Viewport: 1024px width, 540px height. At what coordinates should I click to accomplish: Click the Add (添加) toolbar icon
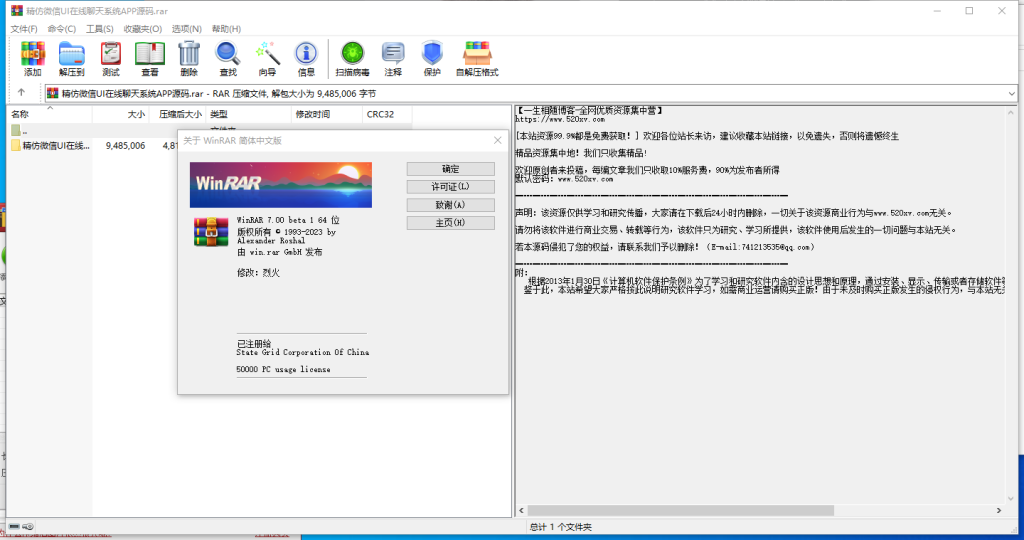32,59
